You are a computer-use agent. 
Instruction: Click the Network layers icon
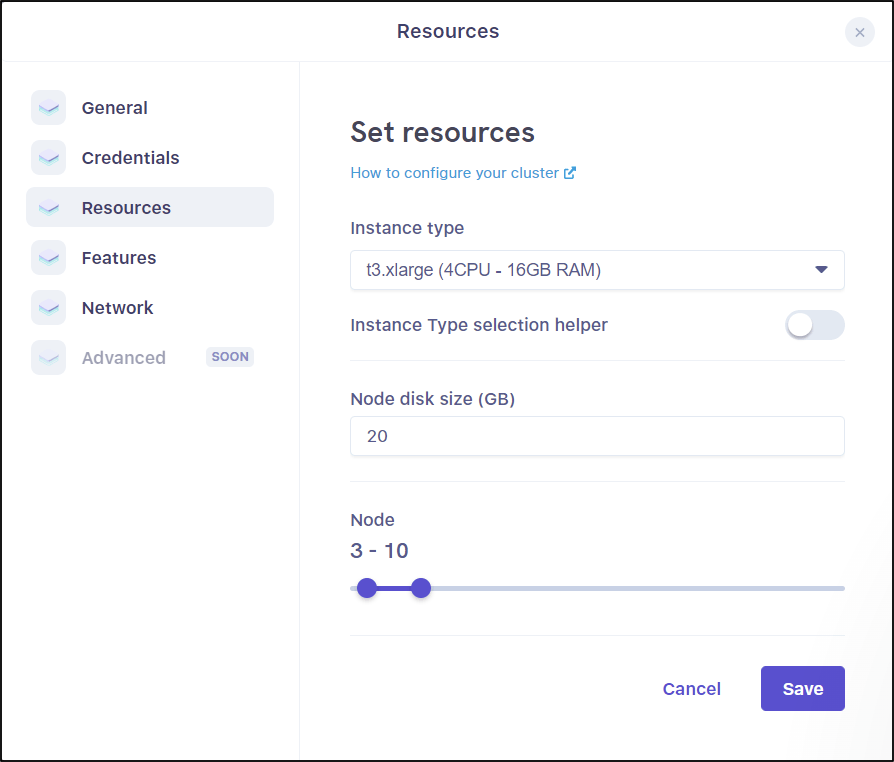[48, 307]
